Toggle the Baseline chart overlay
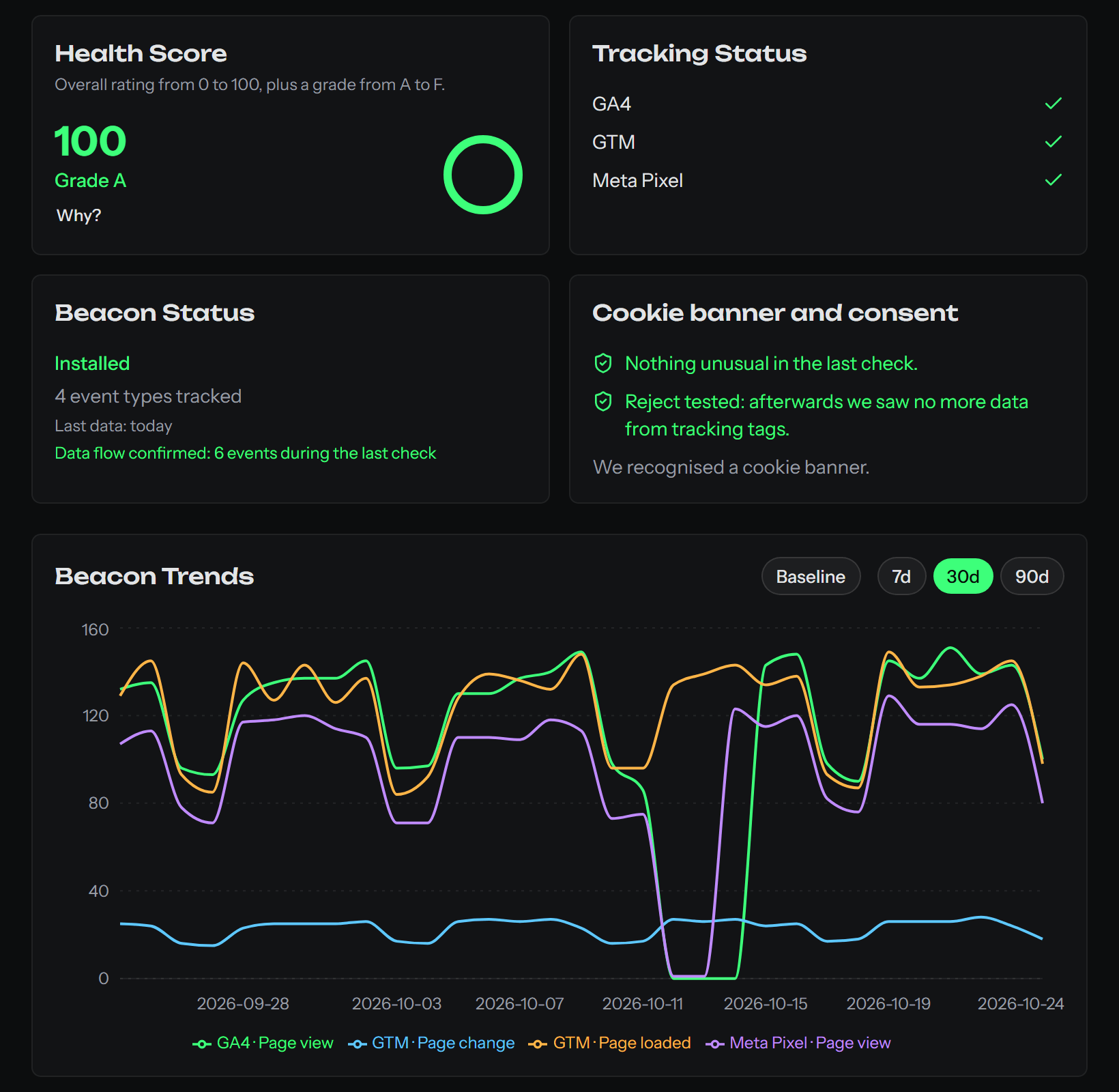This screenshot has width=1119, height=1092. pos(811,577)
